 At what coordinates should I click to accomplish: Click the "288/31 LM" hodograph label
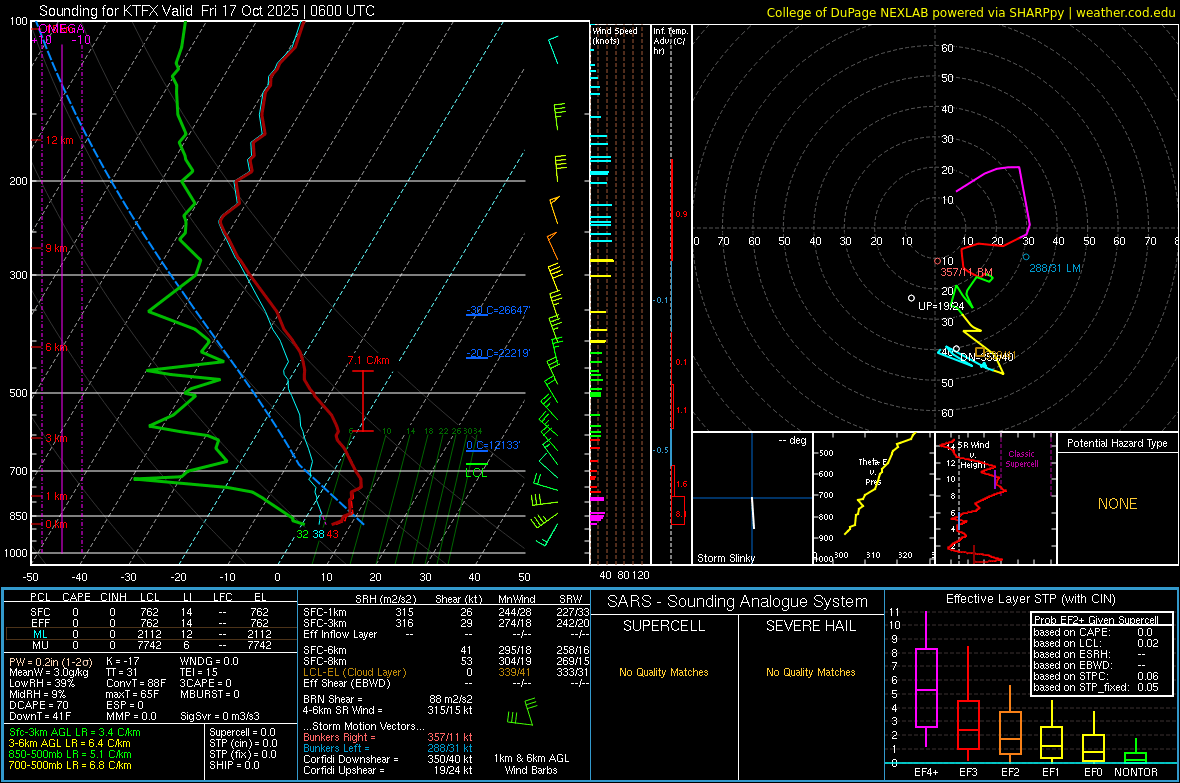1055,268
